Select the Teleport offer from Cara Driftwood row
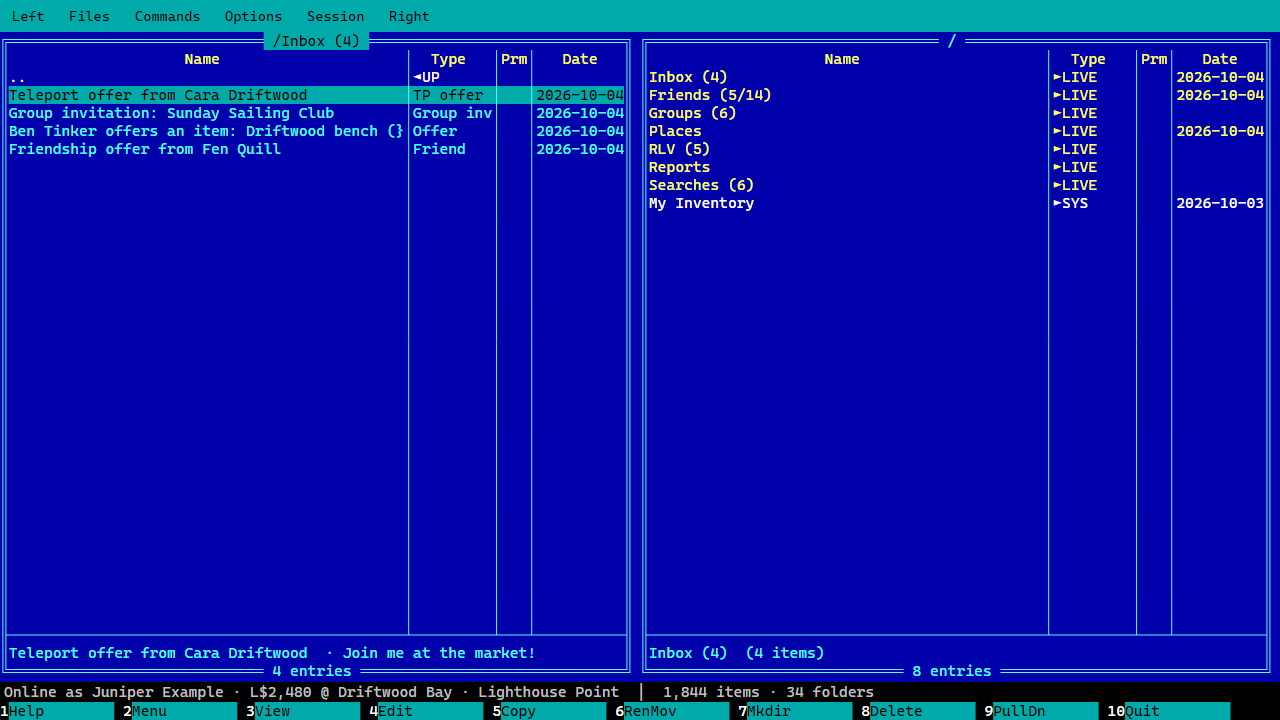 316,95
